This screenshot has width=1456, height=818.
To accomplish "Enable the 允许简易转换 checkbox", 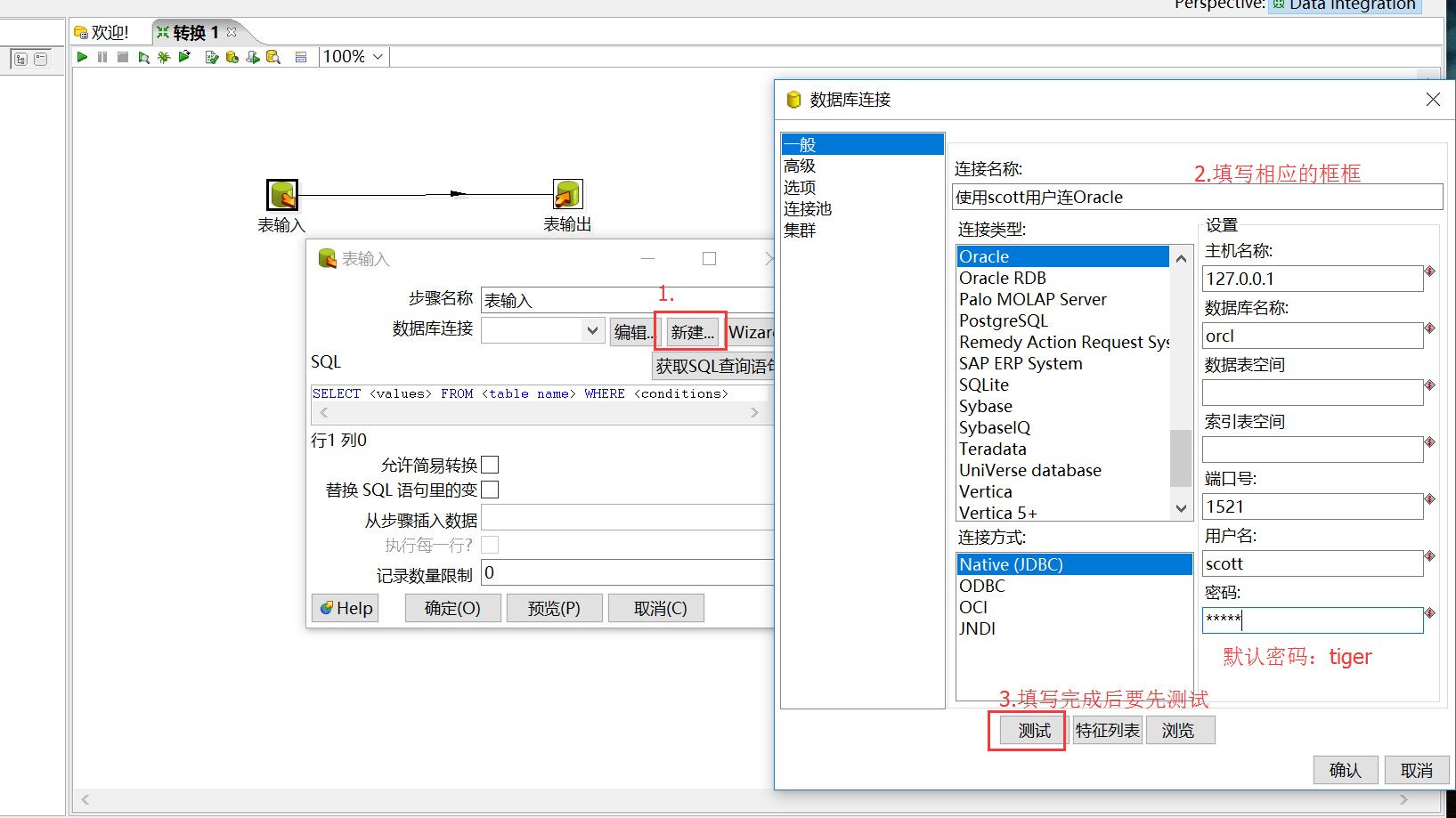I will 490,465.
